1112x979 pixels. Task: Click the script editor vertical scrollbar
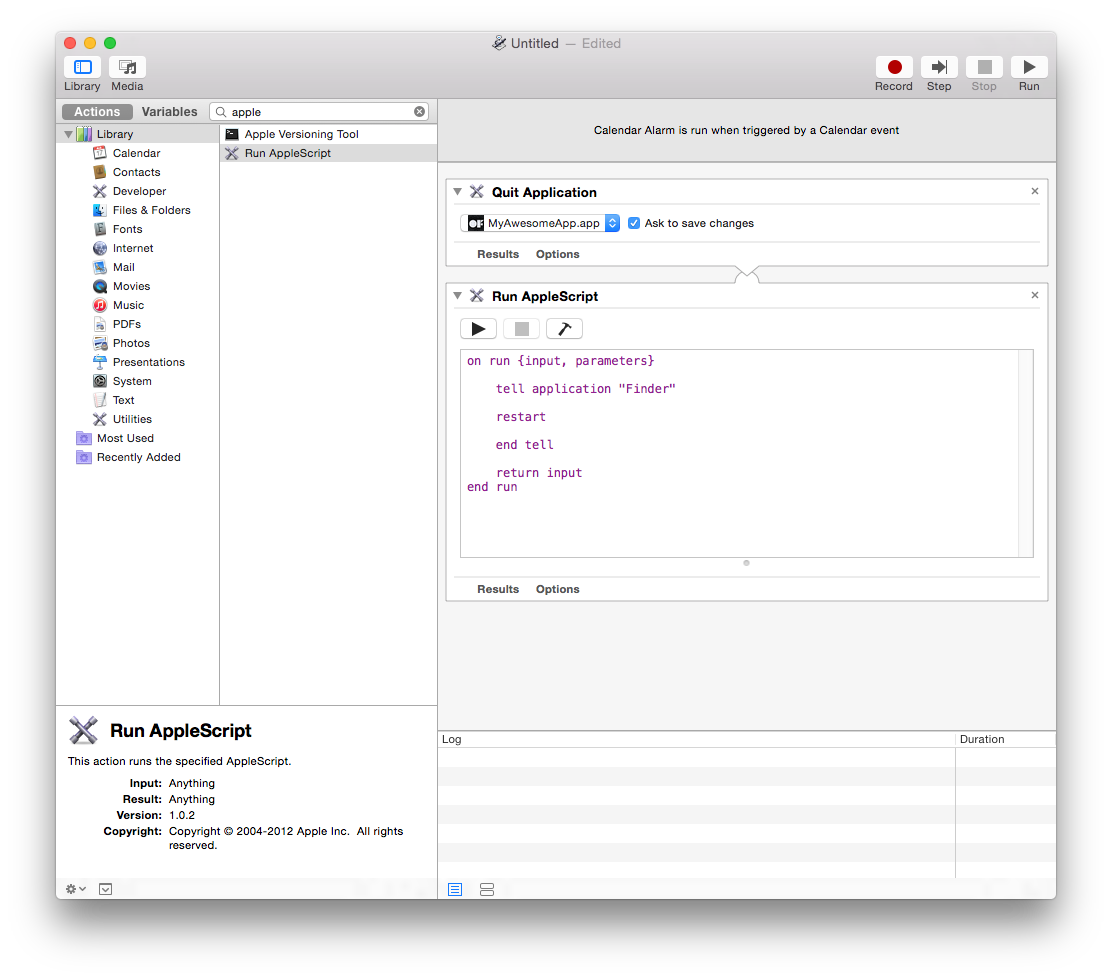1025,453
